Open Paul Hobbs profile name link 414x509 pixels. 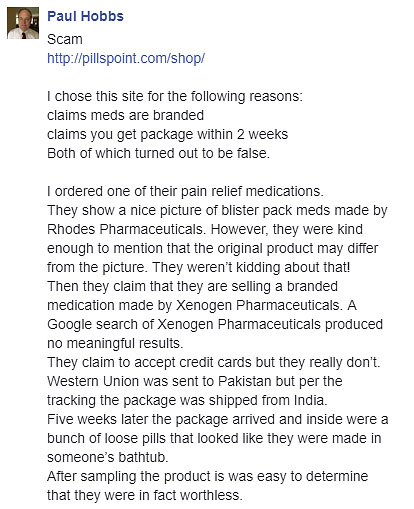click(x=85, y=16)
